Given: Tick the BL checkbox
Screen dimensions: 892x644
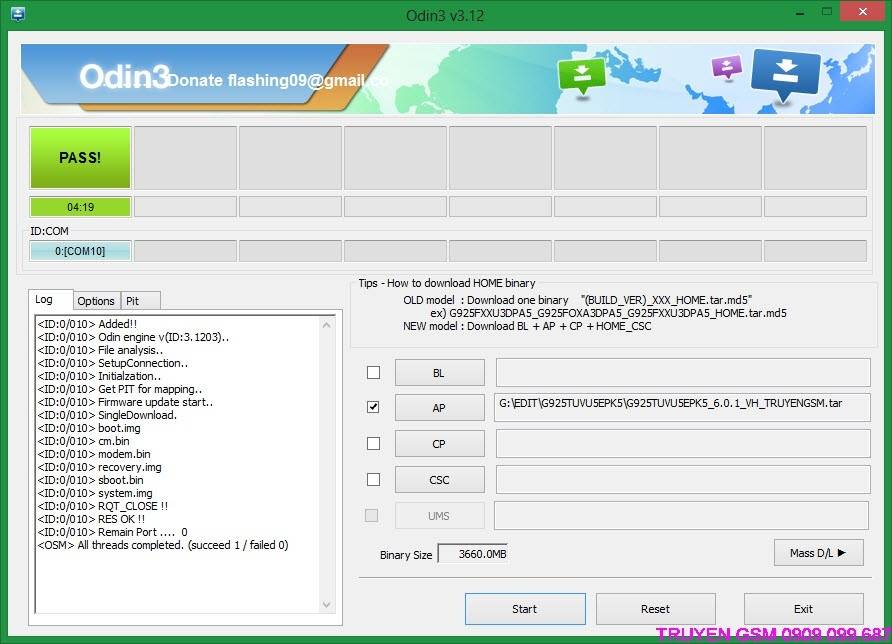Looking at the screenshot, I should pyautogui.click(x=373, y=372).
